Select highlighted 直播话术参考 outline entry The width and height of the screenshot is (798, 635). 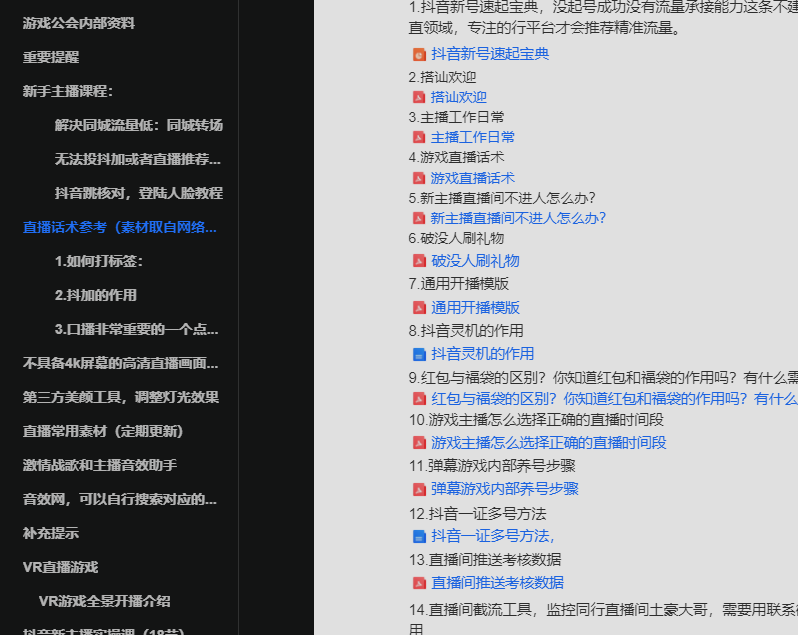120,227
